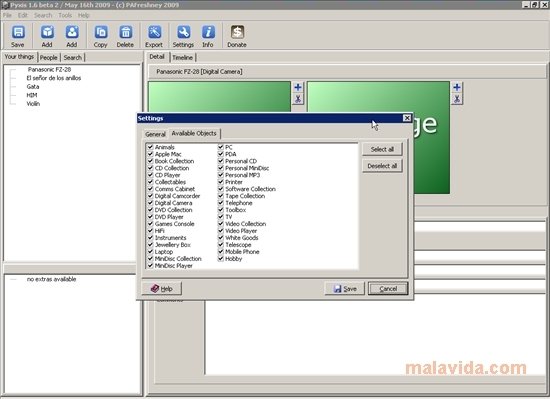The width and height of the screenshot is (550, 399).
Task: Open the Help menu
Action: 83,15
